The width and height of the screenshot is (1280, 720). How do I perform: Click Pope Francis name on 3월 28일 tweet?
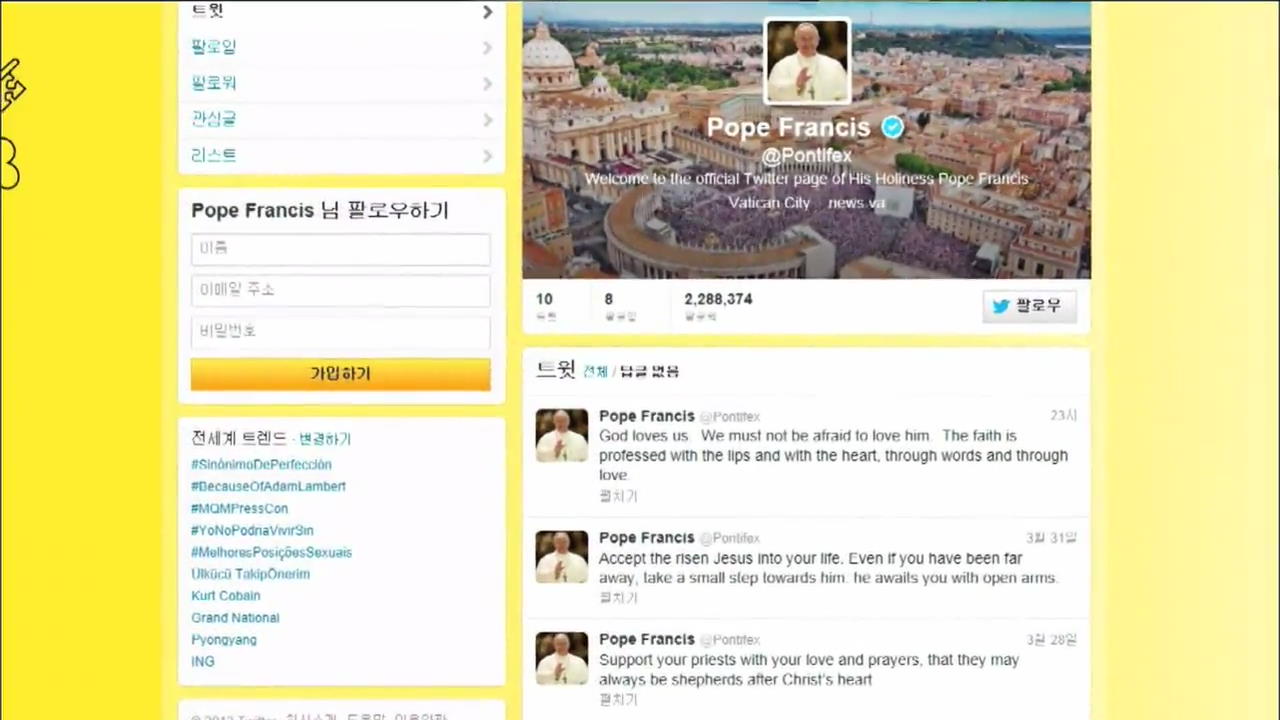(646, 639)
